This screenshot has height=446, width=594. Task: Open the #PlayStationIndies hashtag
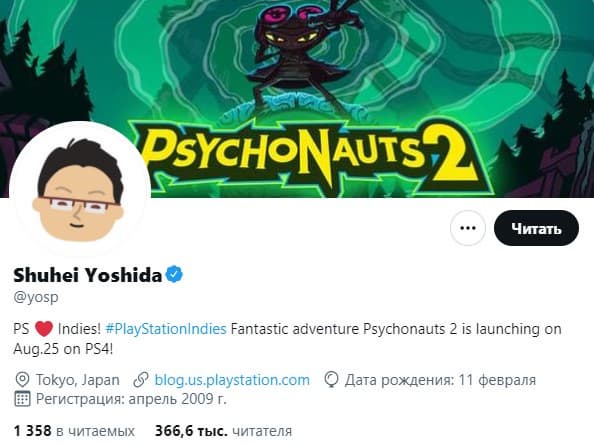[x=166, y=329]
